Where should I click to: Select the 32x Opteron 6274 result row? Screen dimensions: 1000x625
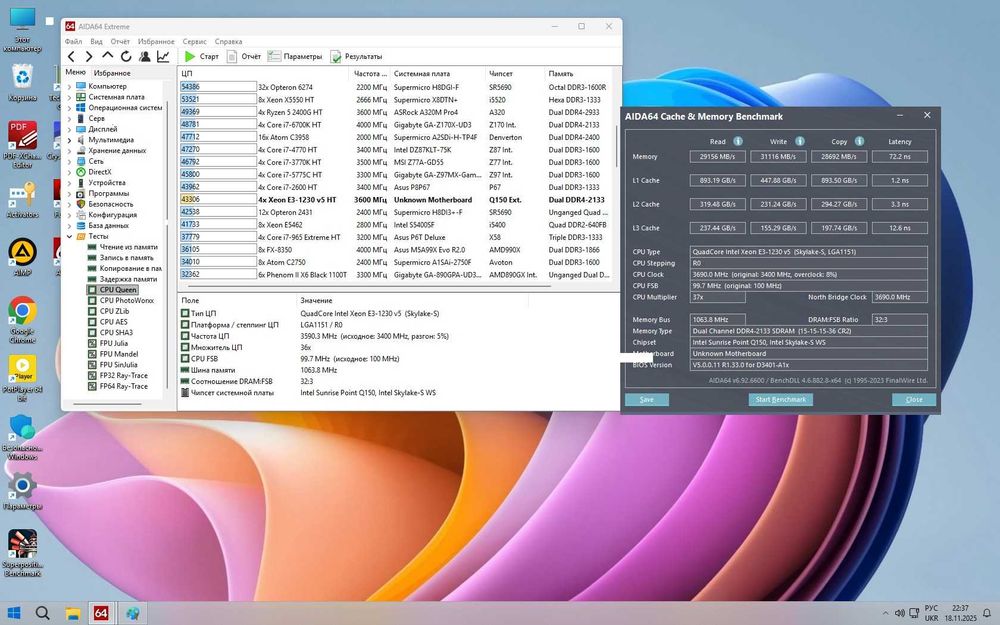click(x=394, y=87)
